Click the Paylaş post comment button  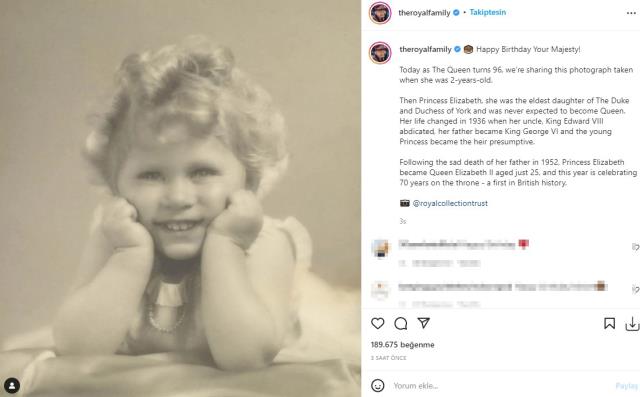627,386
